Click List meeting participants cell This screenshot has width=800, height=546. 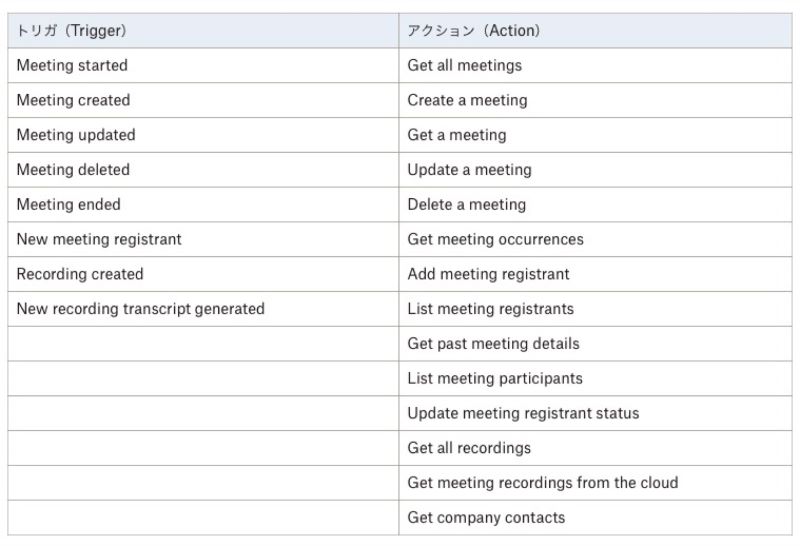point(595,378)
